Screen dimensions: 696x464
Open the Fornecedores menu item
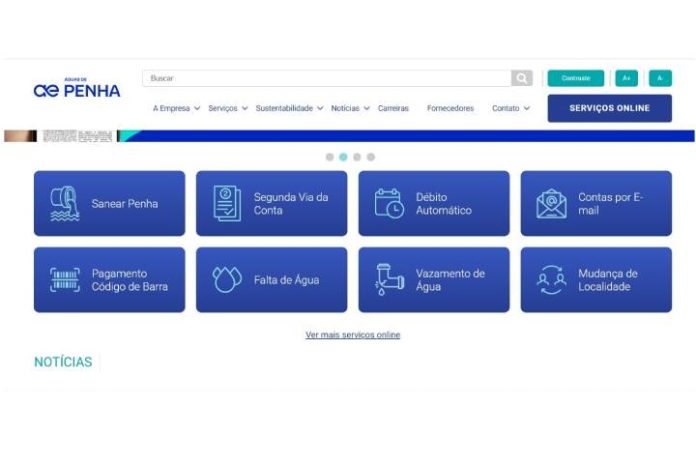coord(450,108)
